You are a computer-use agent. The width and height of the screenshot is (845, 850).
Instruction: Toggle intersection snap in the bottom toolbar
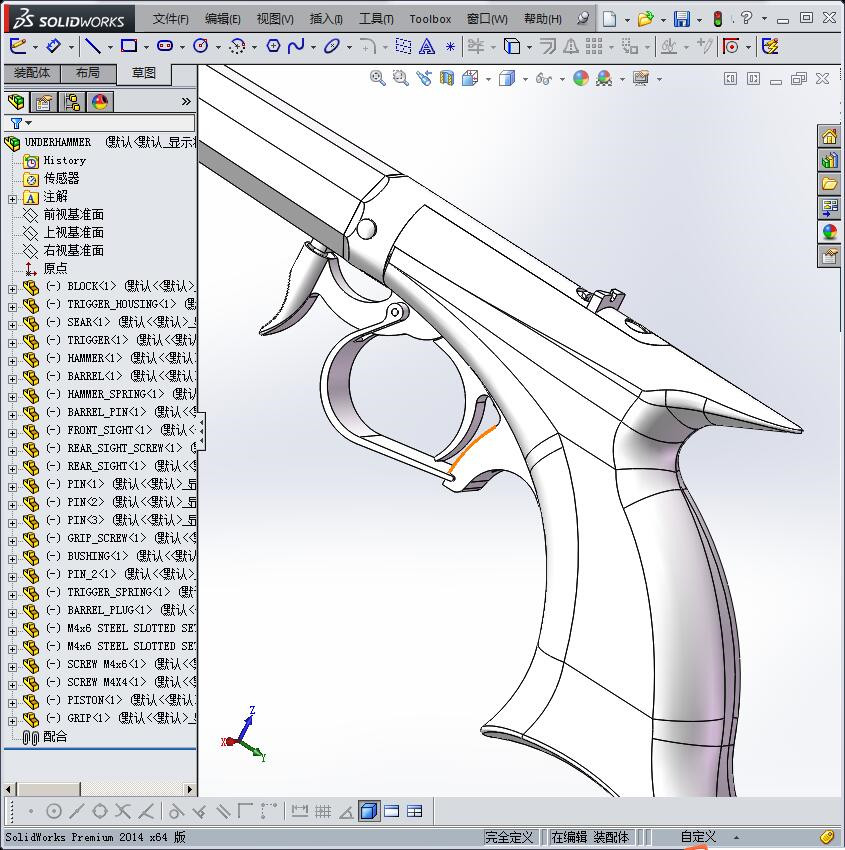123,812
